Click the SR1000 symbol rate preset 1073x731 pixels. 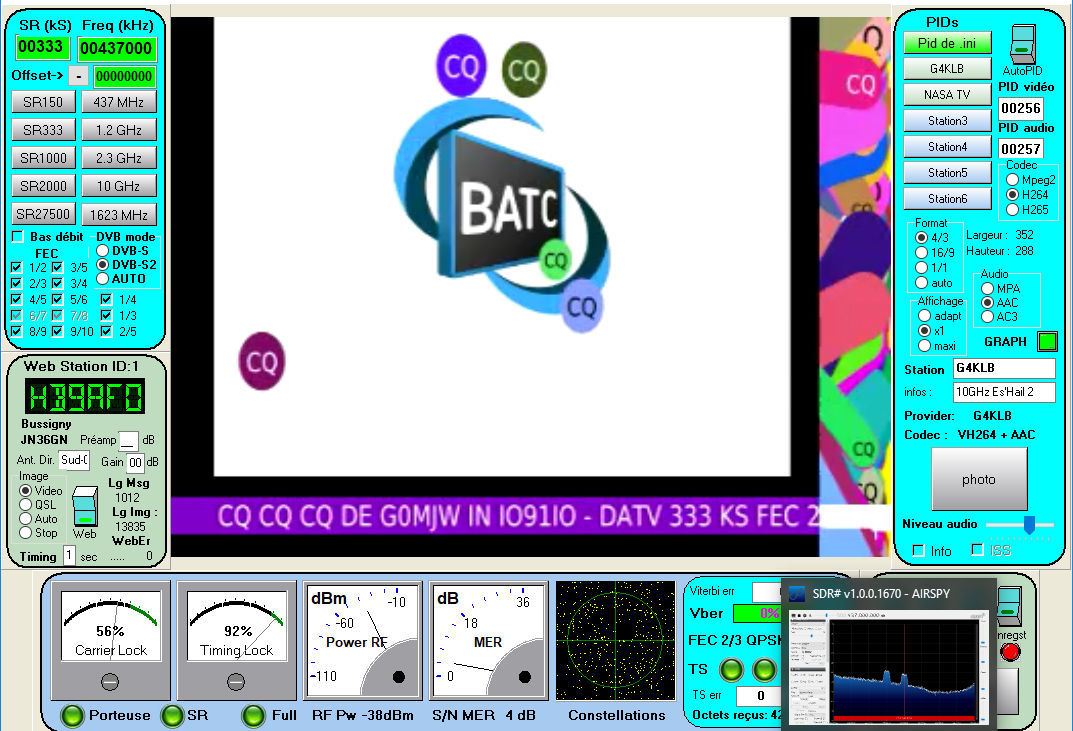[43, 158]
